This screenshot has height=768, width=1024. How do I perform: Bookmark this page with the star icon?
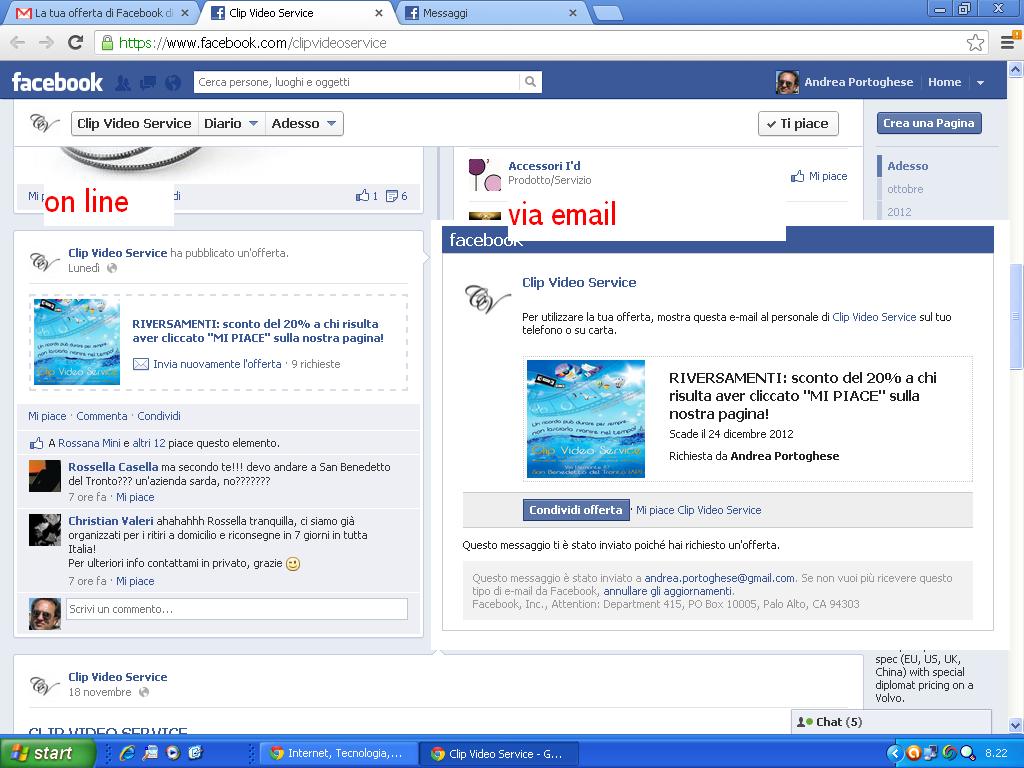pyautogui.click(x=975, y=43)
